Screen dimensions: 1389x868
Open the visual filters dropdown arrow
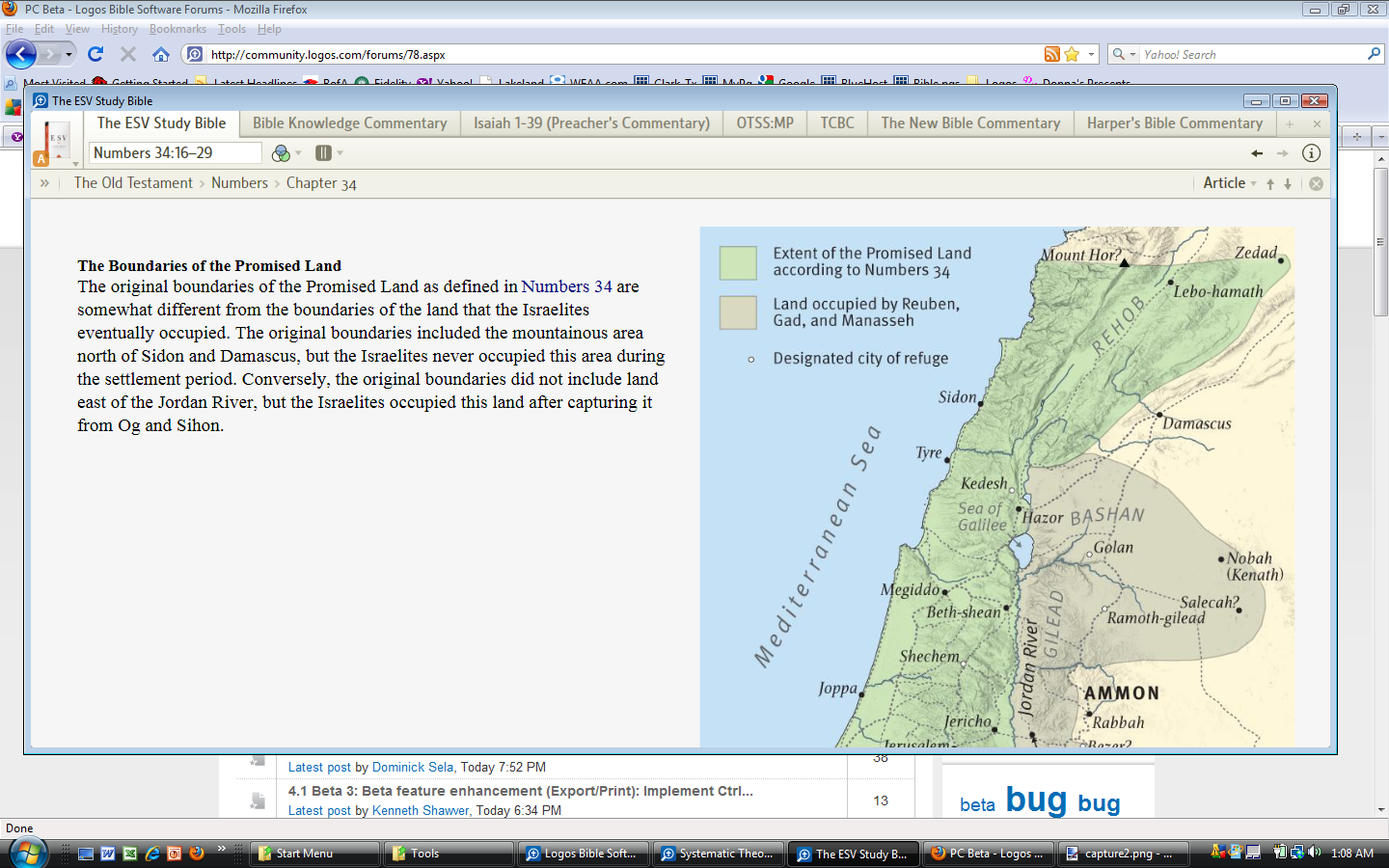click(298, 153)
